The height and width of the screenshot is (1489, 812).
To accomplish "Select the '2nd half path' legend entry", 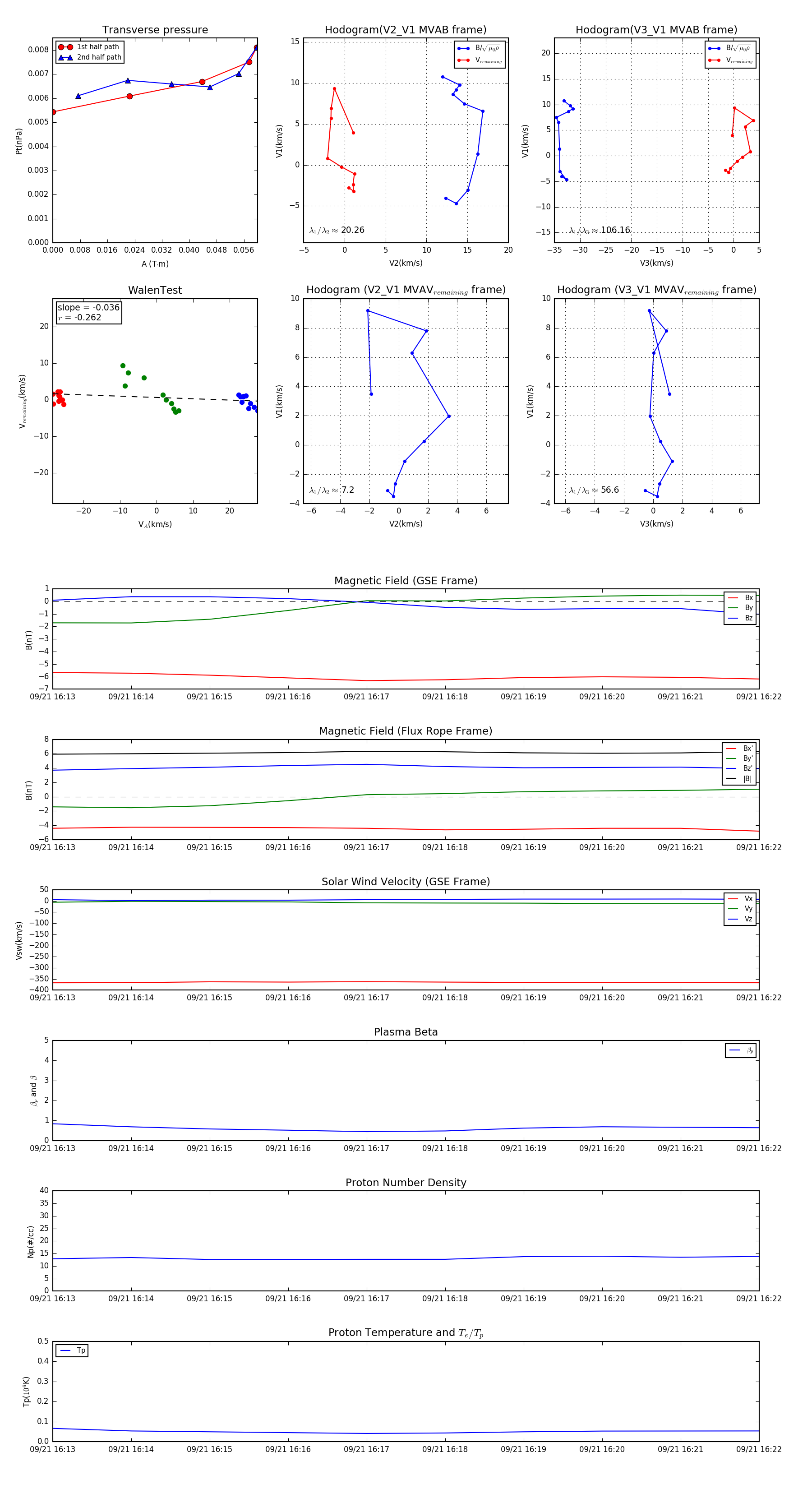I will (x=90, y=57).
